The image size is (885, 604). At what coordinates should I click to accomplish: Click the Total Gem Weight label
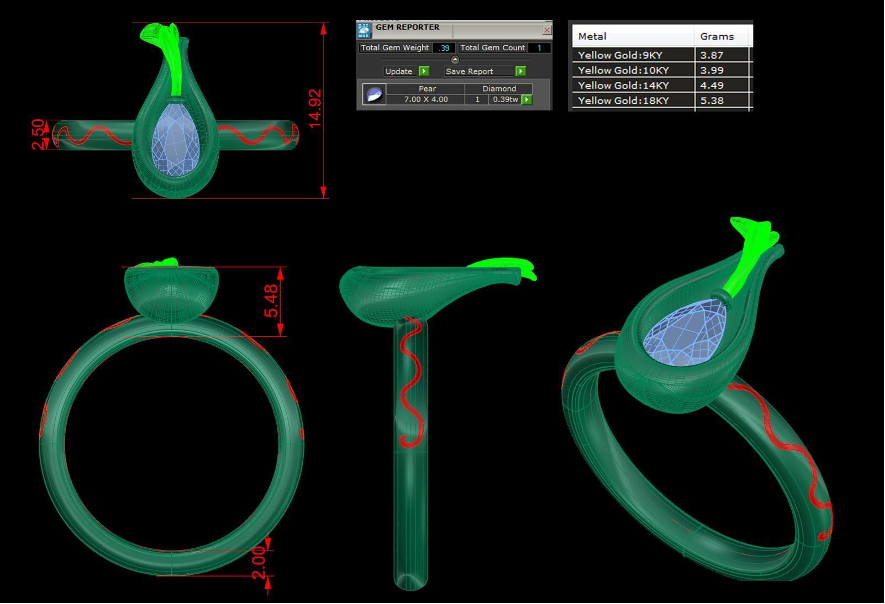point(395,48)
